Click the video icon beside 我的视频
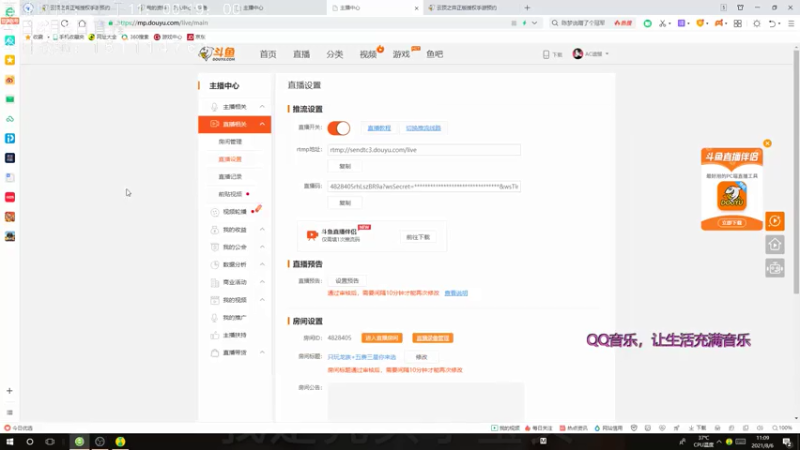This screenshot has height=450, width=800. tap(215, 299)
